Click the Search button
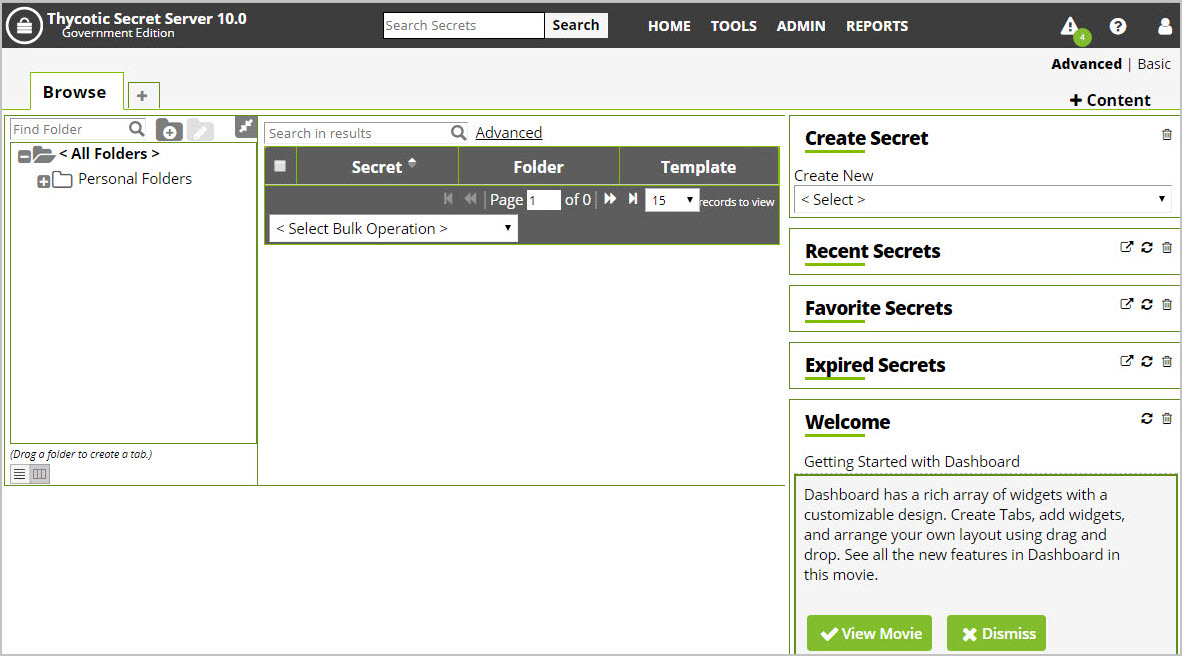Image resolution: width=1182 pixels, height=656 pixels. (575, 25)
